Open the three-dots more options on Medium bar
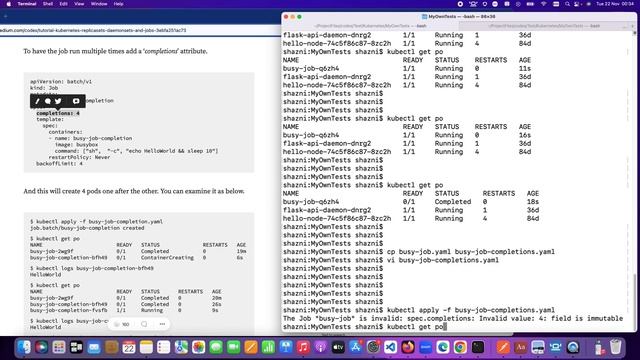The height and width of the screenshot is (360, 640). coord(162,324)
